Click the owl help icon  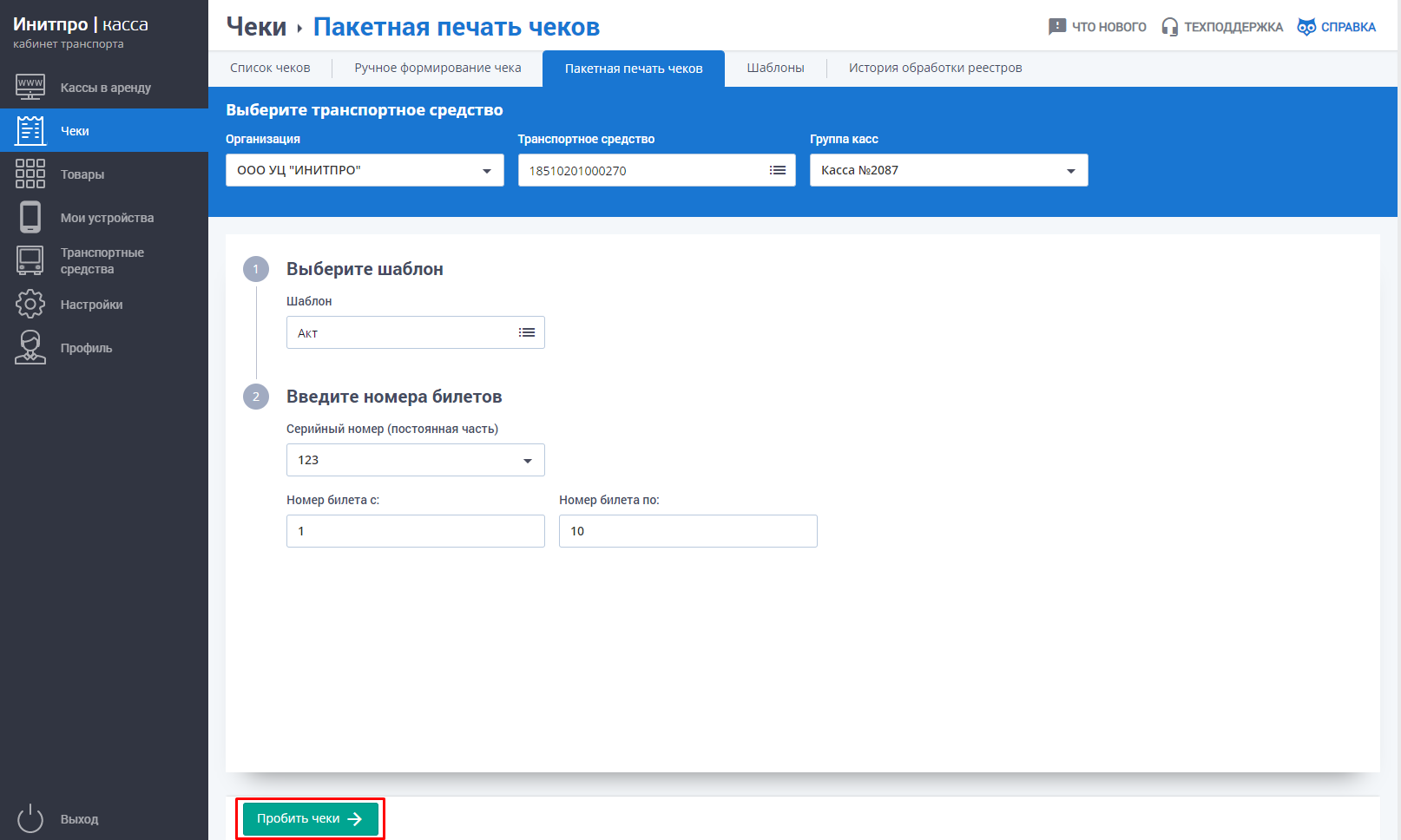pos(1306,27)
